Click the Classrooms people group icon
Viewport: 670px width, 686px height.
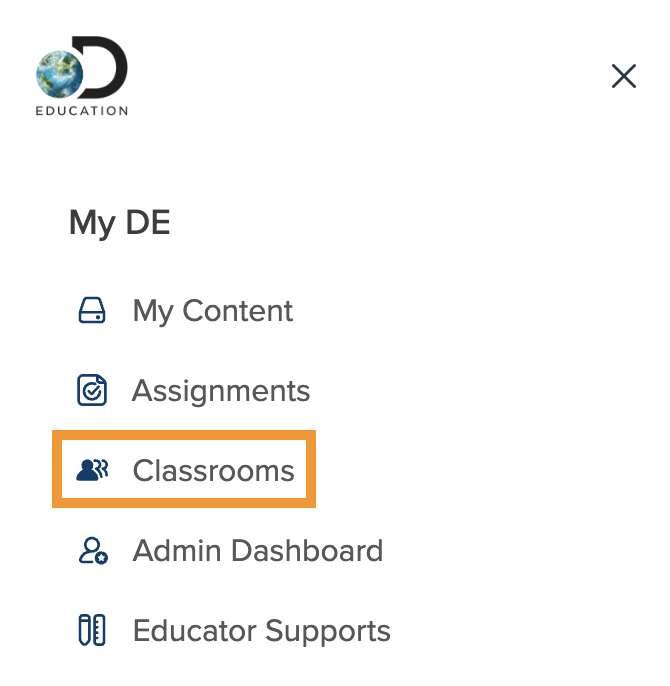tap(92, 470)
